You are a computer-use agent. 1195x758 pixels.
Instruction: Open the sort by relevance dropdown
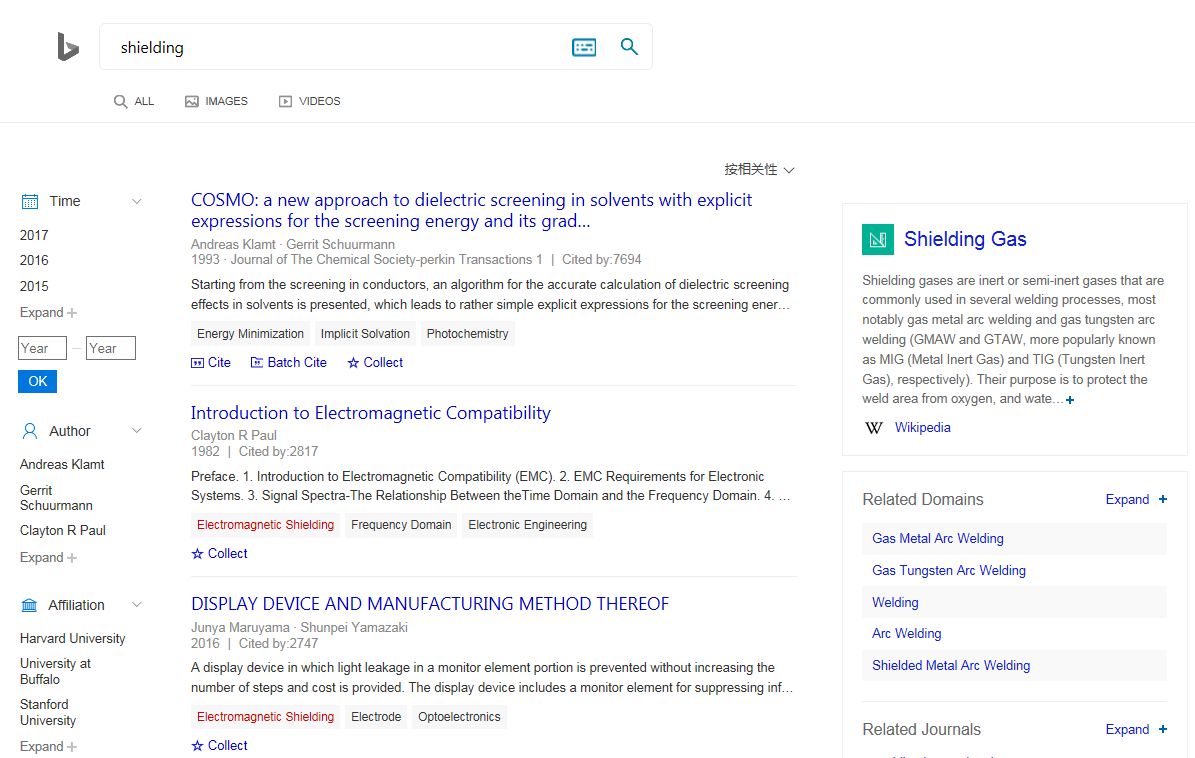(759, 170)
